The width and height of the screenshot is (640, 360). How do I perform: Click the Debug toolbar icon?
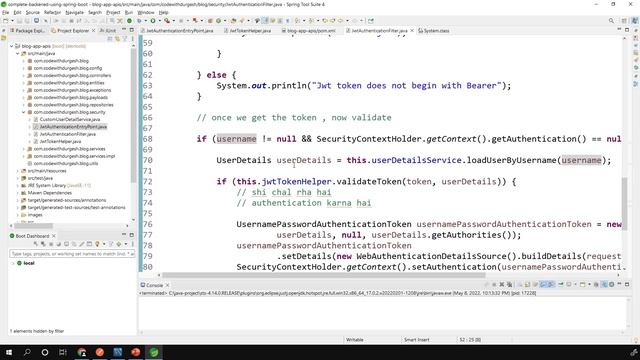point(139,20)
